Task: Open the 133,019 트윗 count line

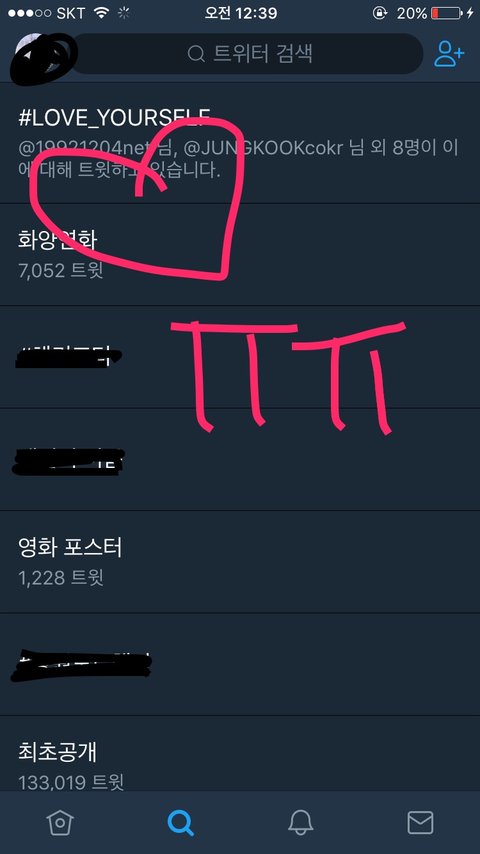Action: [x=71, y=782]
